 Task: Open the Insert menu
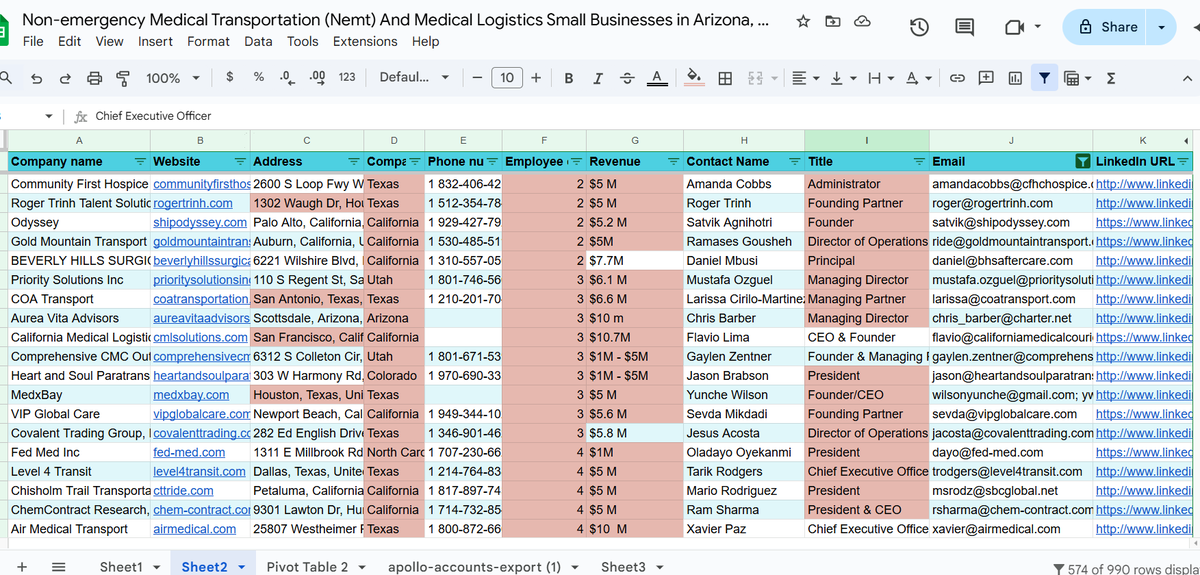[x=155, y=41]
